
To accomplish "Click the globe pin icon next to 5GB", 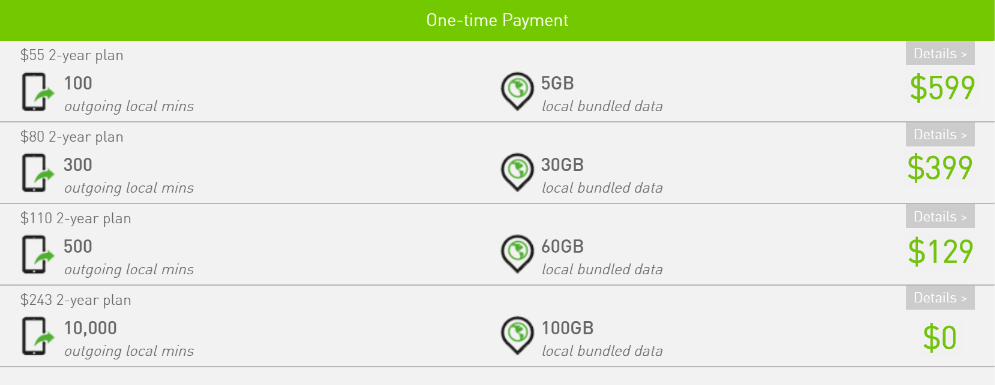I will pos(517,91).
